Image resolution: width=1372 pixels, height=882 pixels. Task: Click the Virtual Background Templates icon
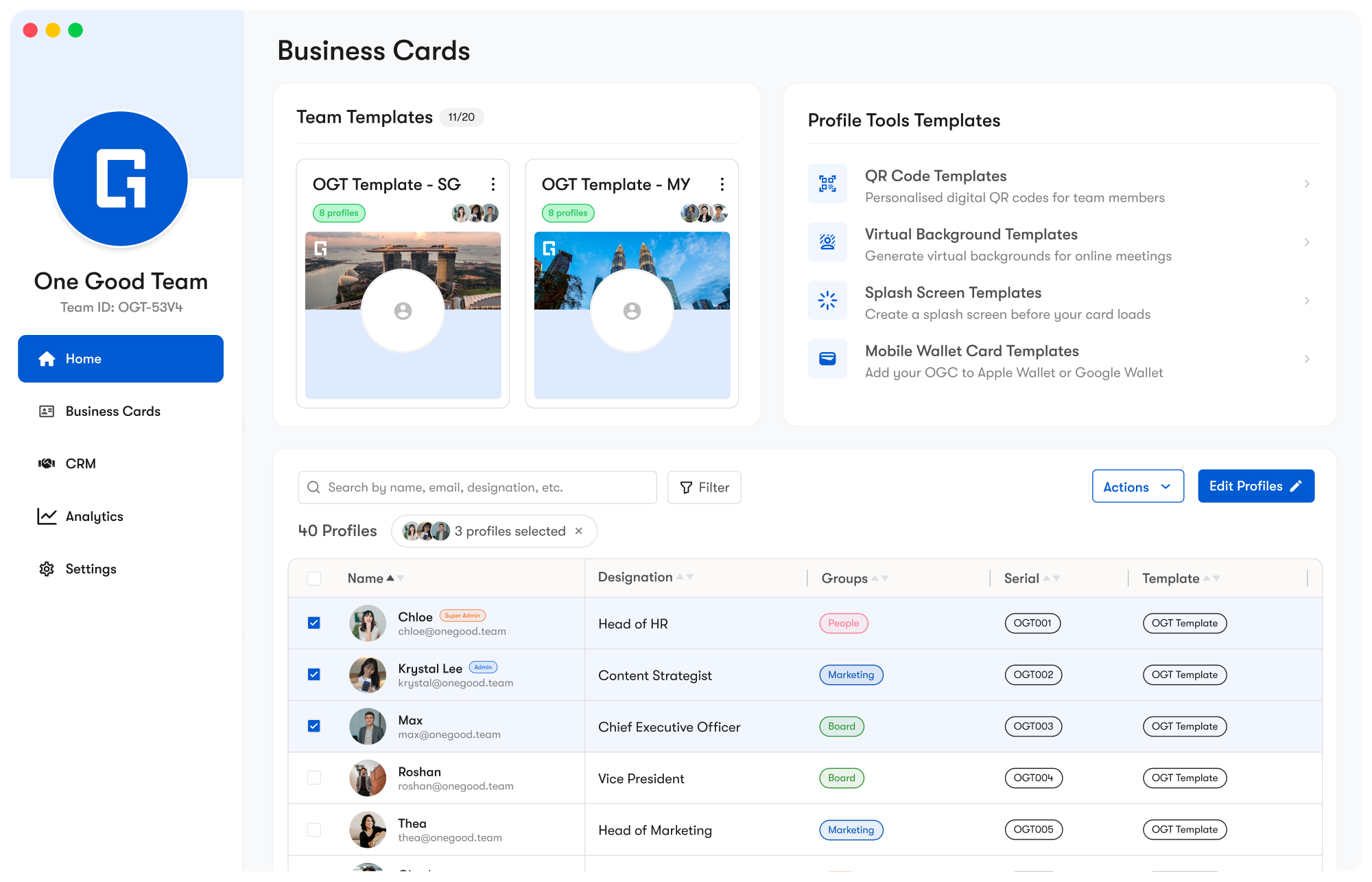click(827, 242)
